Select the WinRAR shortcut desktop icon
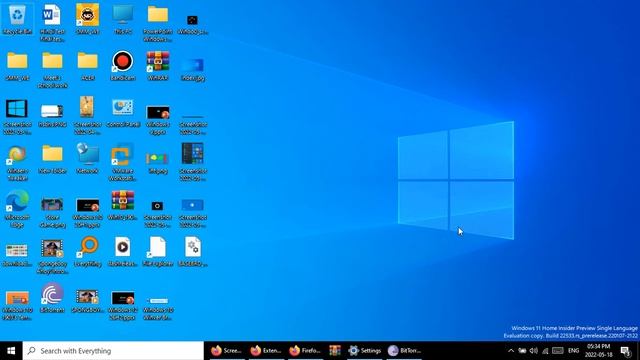Image resolution: width=640 pixels, height=360 pixels. pos(158,66)
